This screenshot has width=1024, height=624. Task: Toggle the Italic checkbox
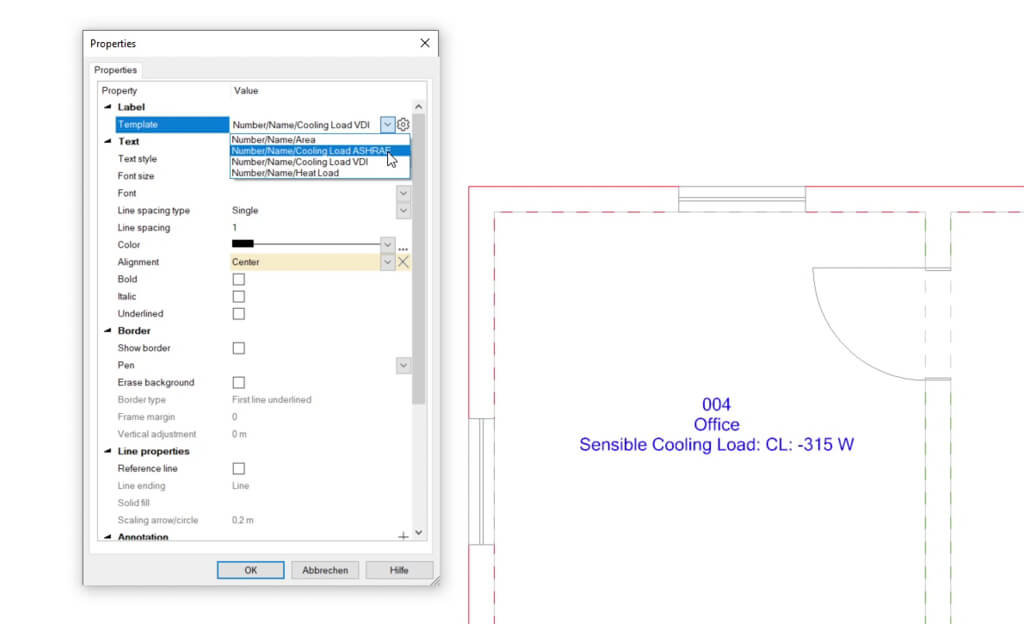(238, 296)
